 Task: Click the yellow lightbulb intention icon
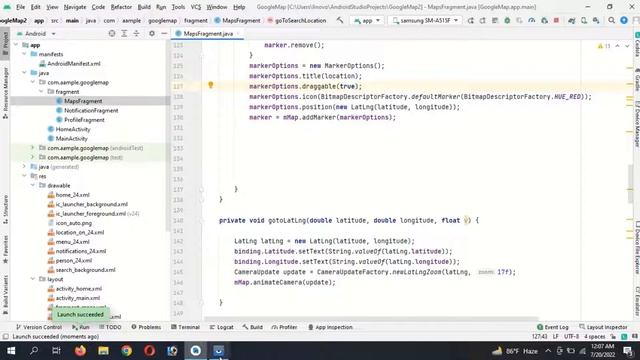(x=211, y=85)
